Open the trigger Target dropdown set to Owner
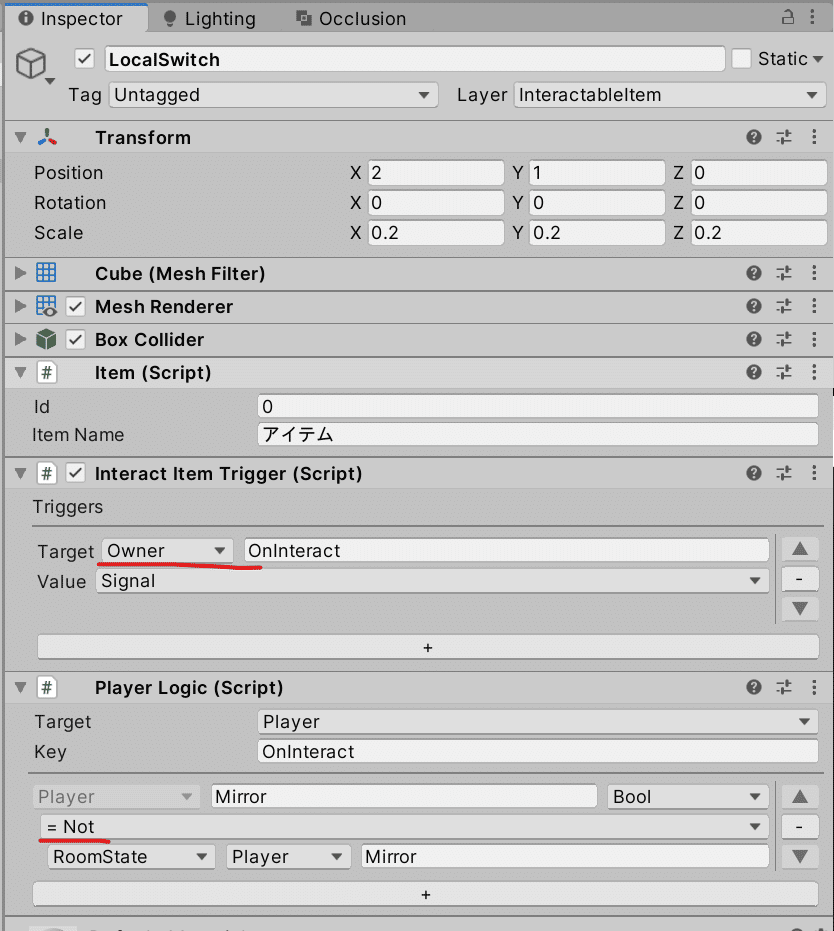Screen dimensions: 834x931 point(167,550)
